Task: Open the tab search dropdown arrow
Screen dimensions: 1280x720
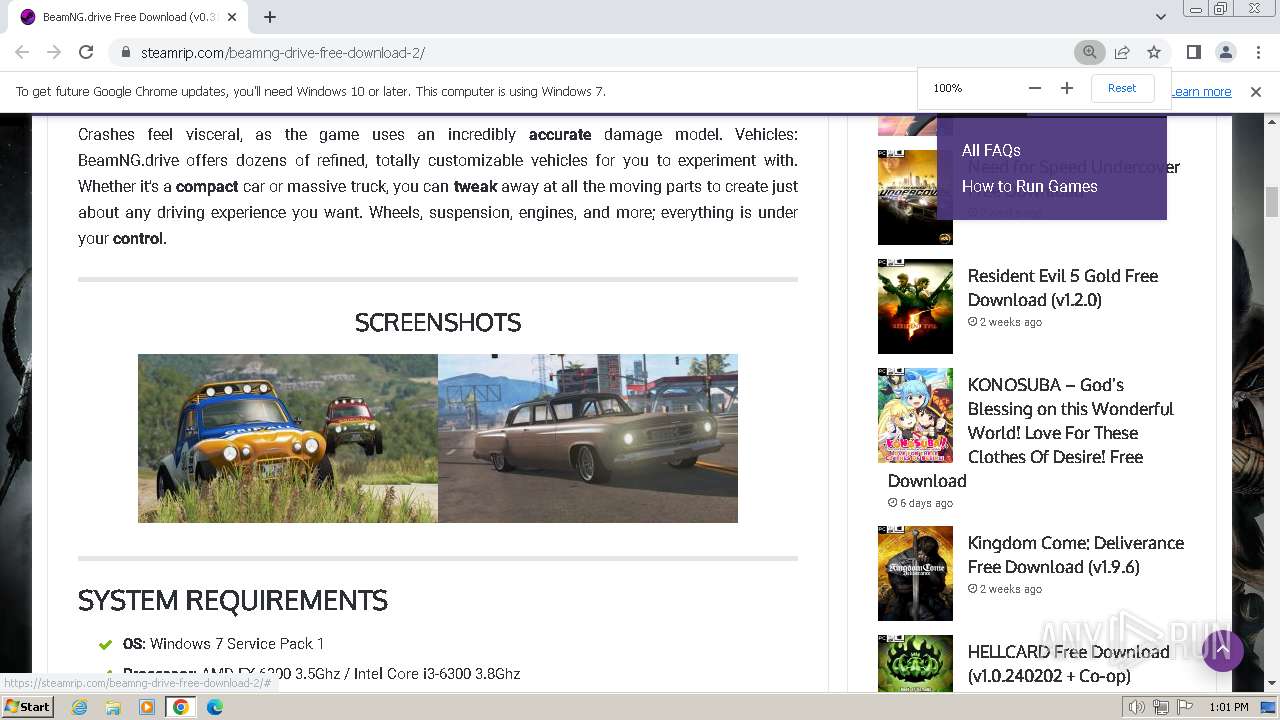Action: point(1160,17)
